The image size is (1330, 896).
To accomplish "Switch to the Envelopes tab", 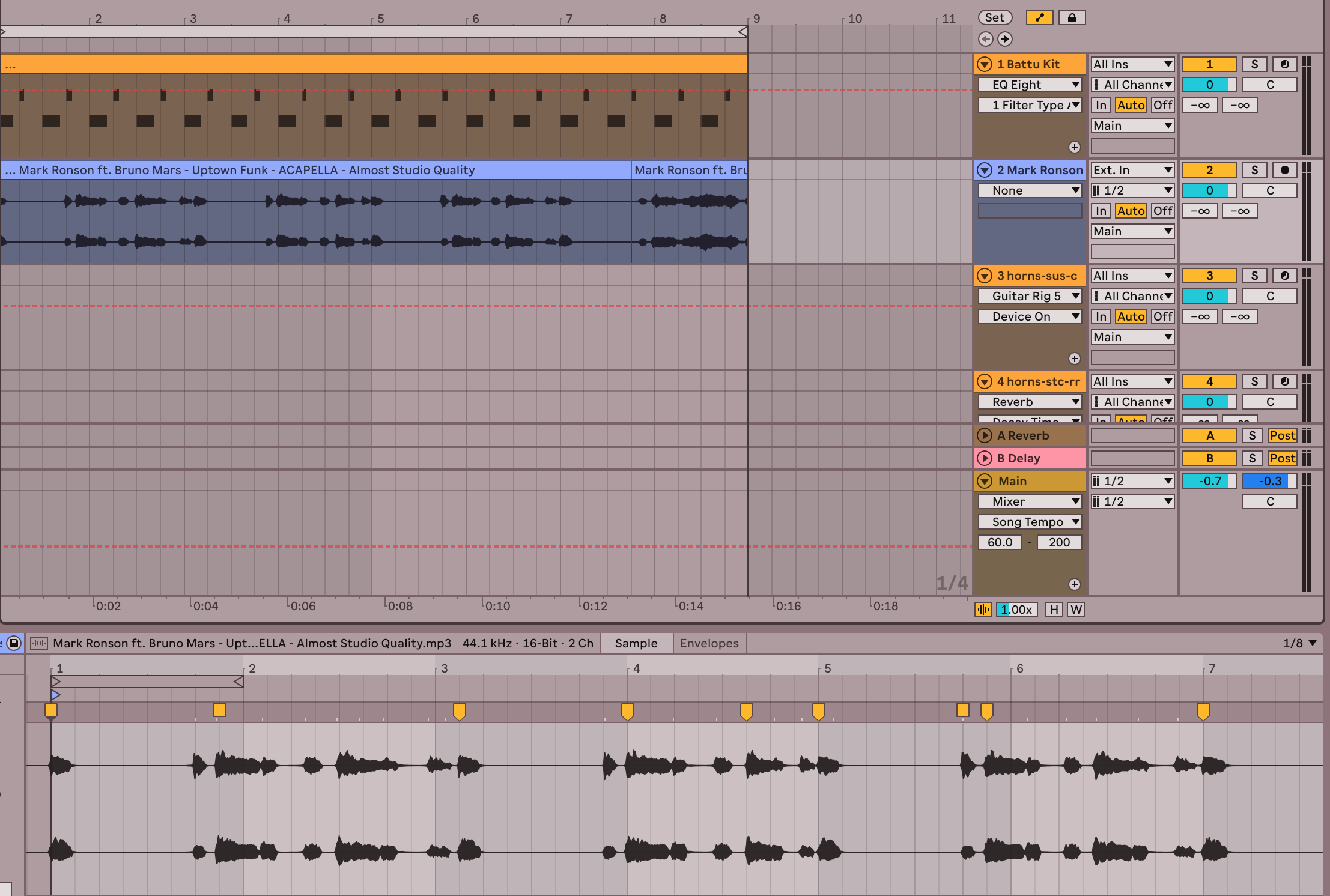I will (709, 643).
